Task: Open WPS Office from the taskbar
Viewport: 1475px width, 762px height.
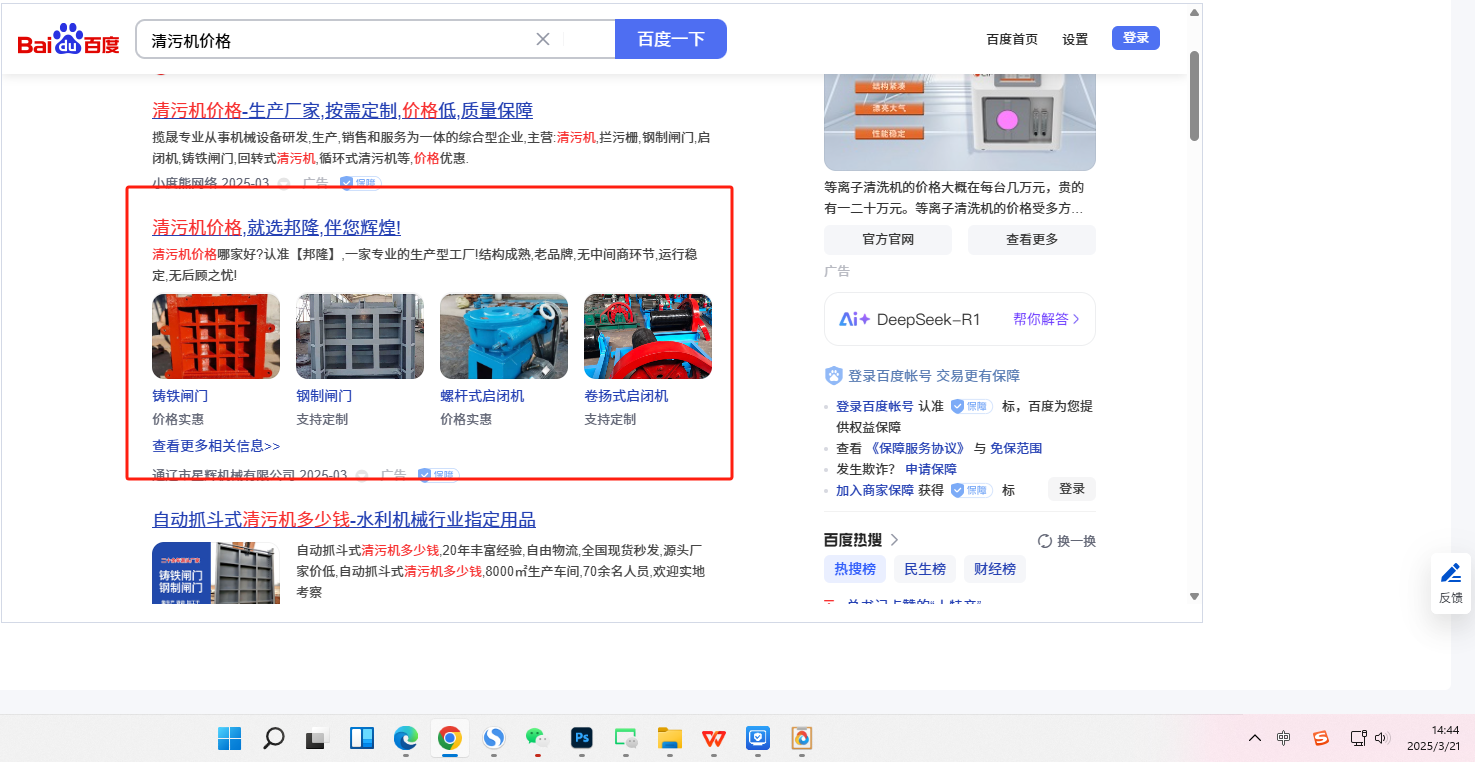Action: pyautogui.click(x=713, y=738)
